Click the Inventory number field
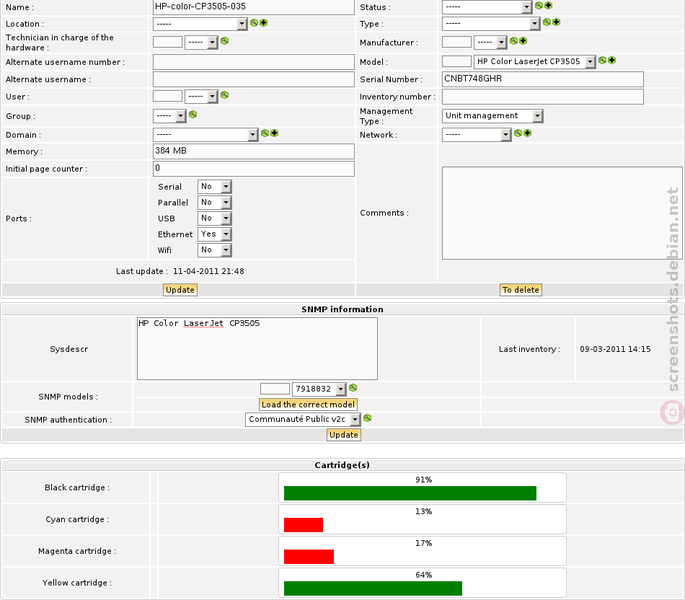685x600 pixels. 543,97
